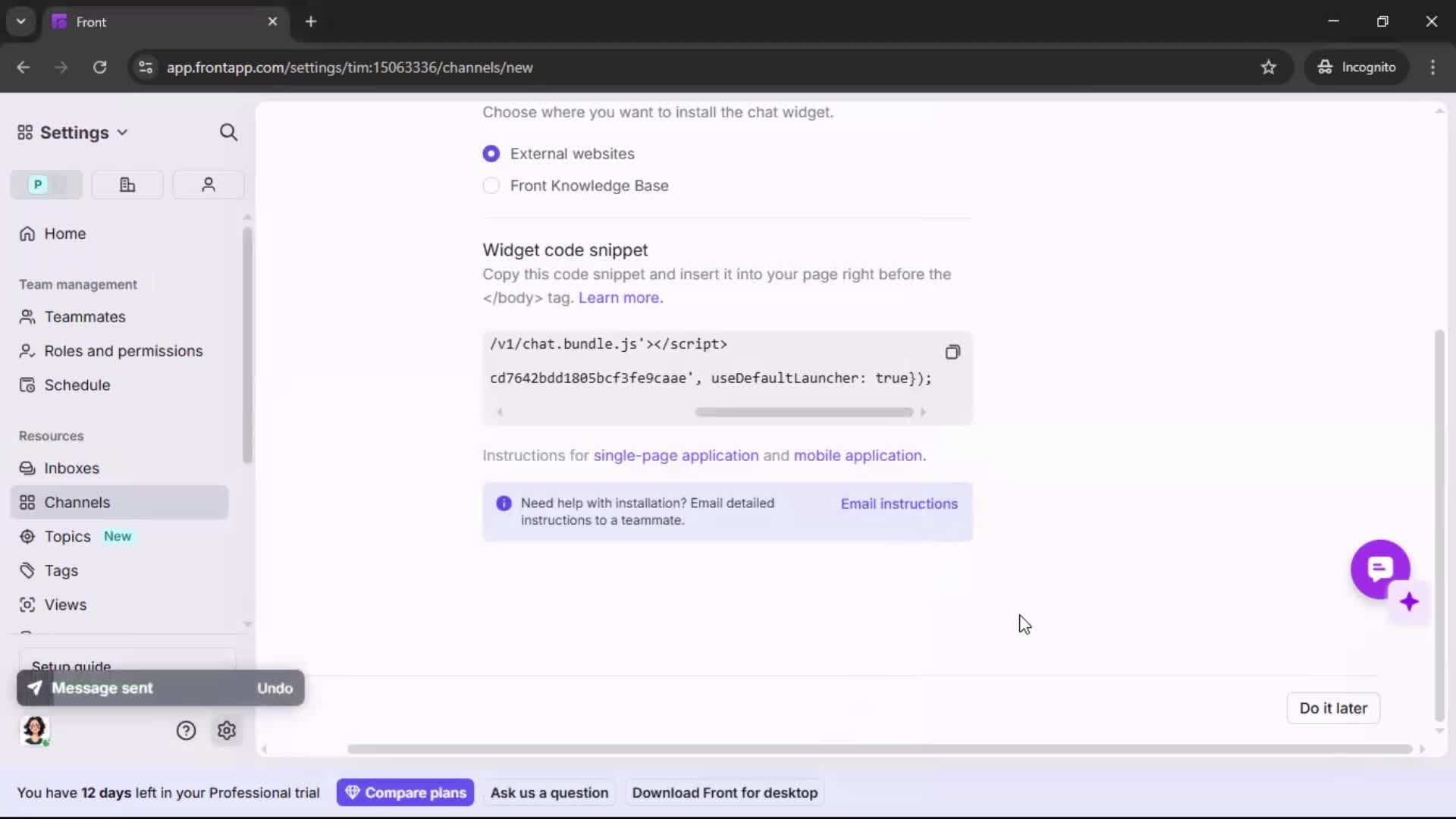Select the company building settings icon
The height and width of the screenshot is (819, 1456).
(x=127, y=184)
